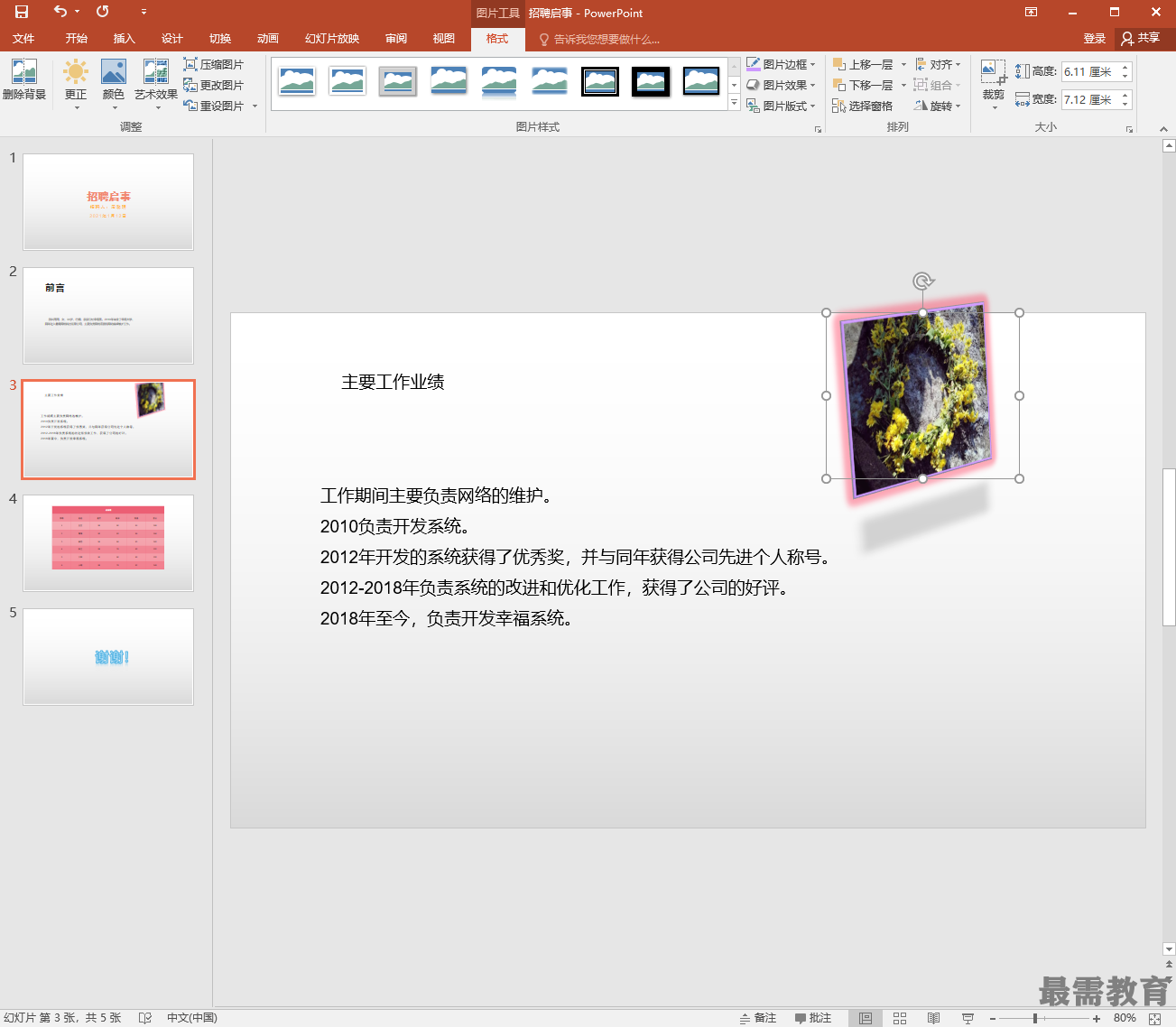Switch to Normal view in status bar

pyautogui.click(x=866, y=1018)
